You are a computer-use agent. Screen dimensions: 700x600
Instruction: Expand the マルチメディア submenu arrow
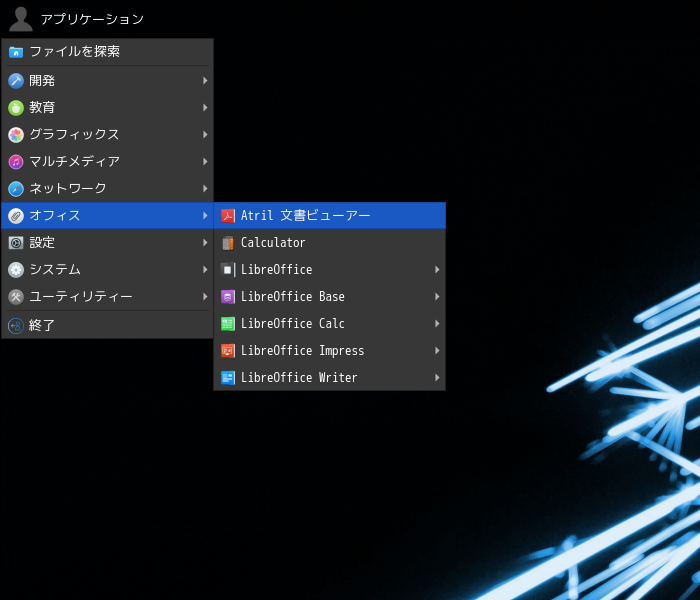tap(205, 162)
